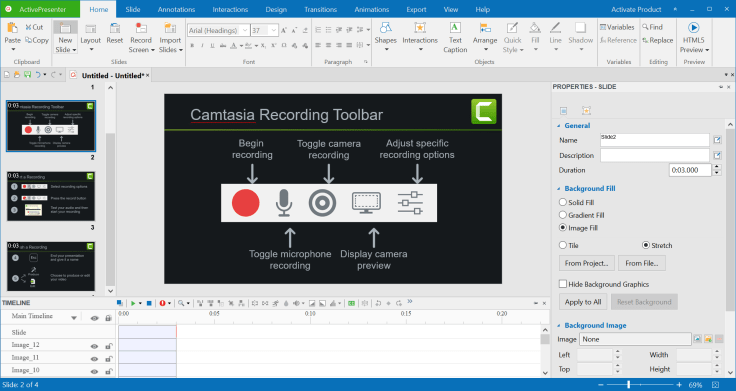
Task: Reset the slide layout
Action: (x=115, y=34)
